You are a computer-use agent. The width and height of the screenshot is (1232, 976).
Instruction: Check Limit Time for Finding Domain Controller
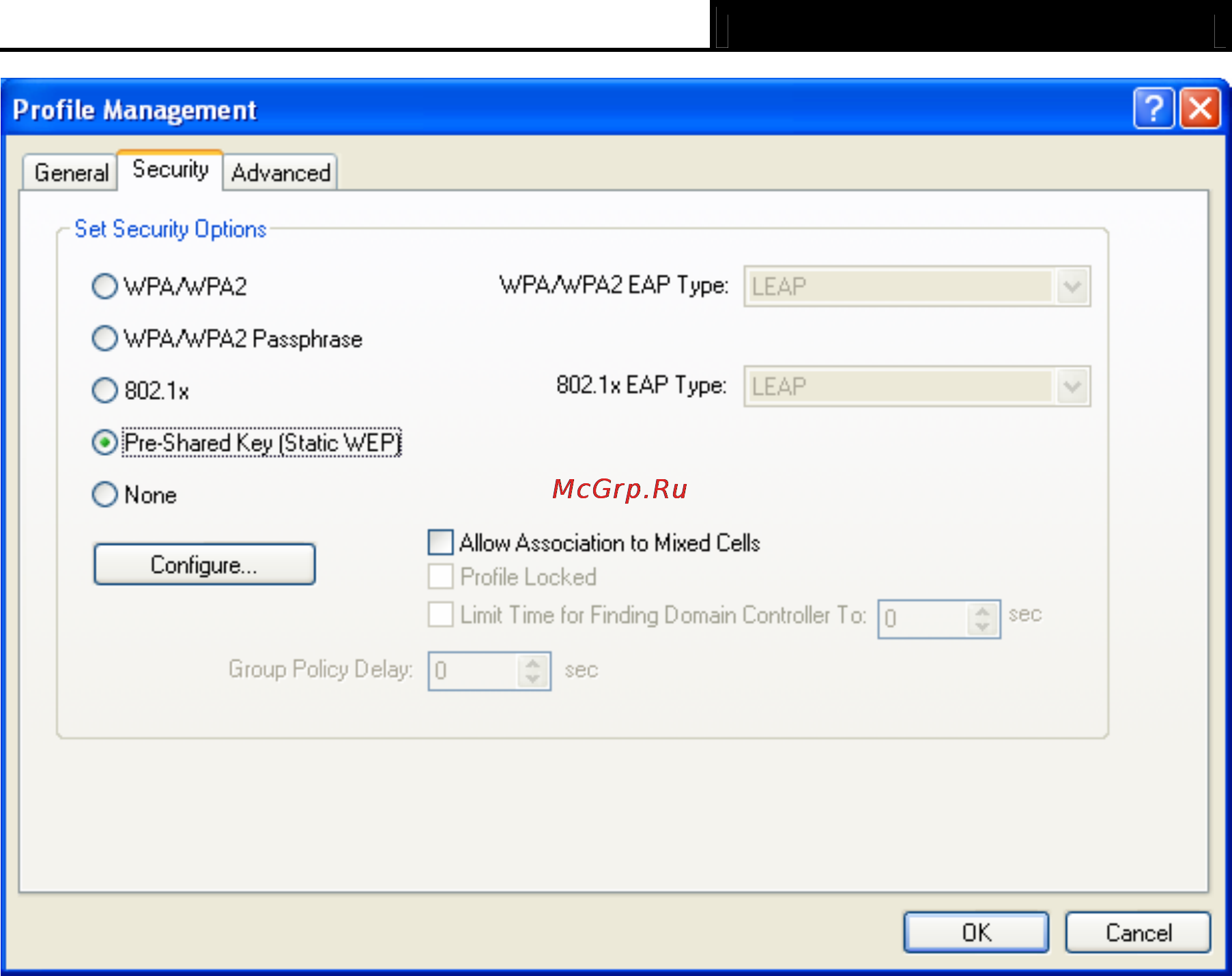point(440,614)
